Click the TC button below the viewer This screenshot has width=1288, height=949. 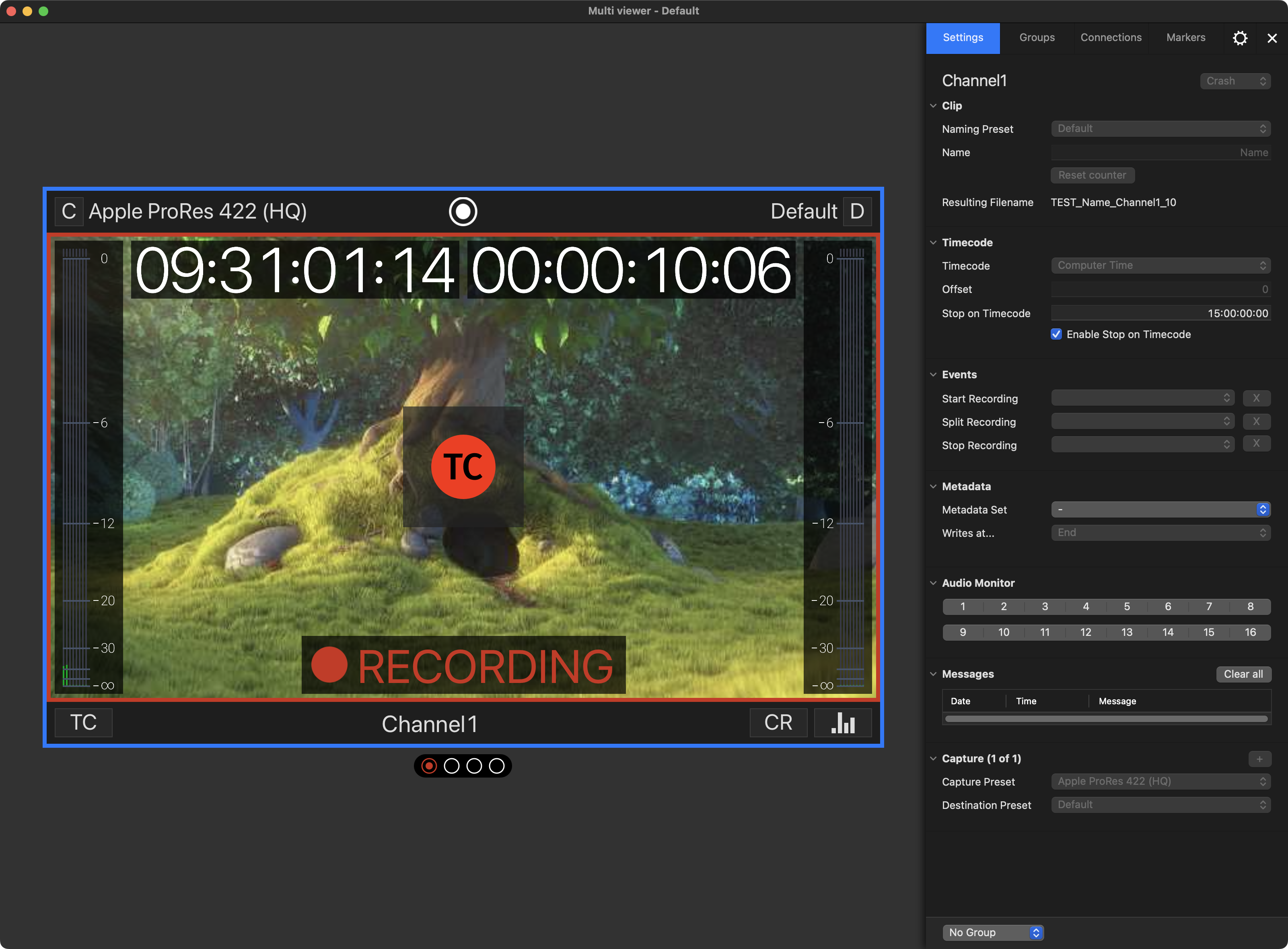[x=83, y=723]
